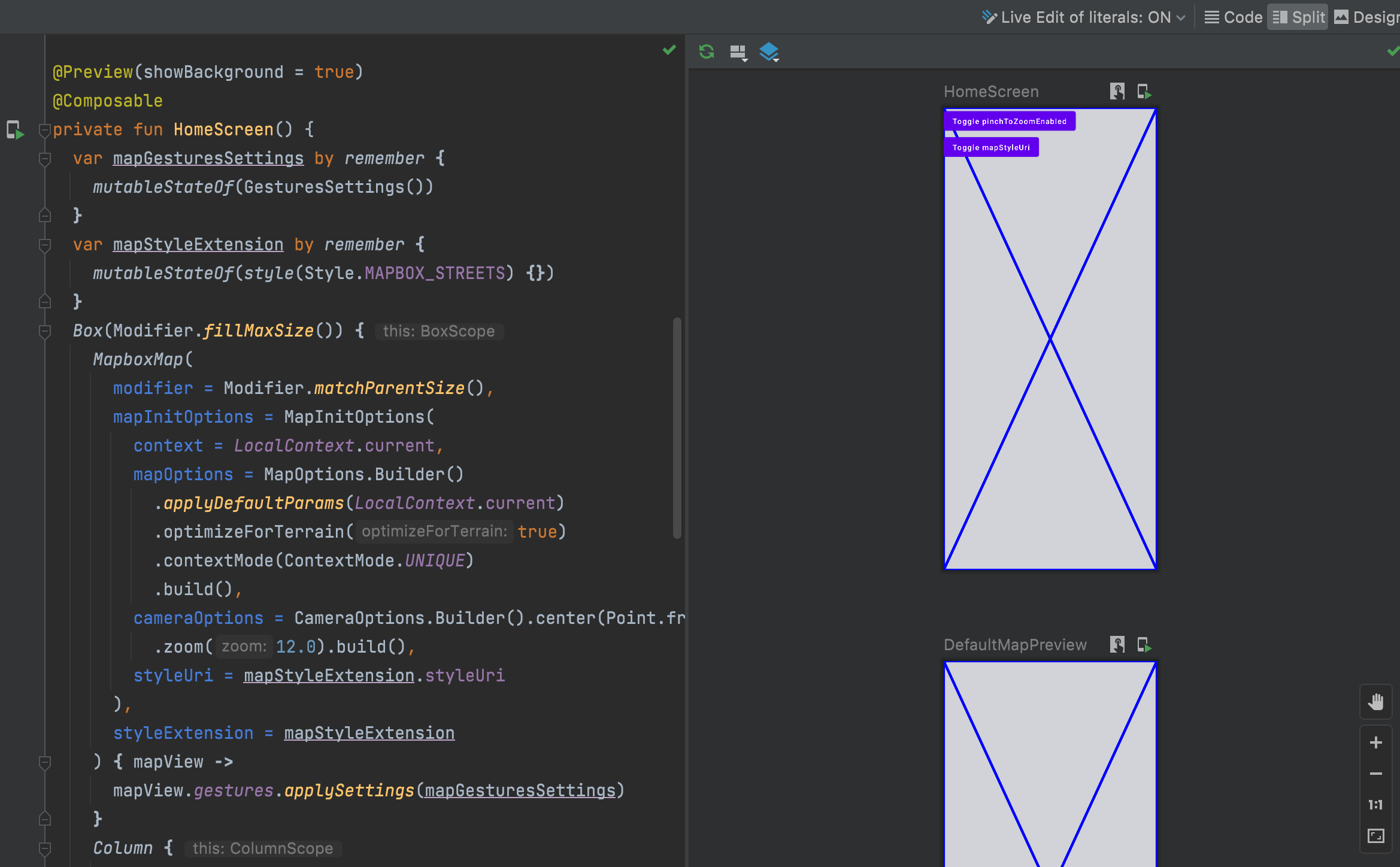The height and width of the screenshot is (867, 1400).
Task: Switch to Split view mode
Action: [1298, 17]
